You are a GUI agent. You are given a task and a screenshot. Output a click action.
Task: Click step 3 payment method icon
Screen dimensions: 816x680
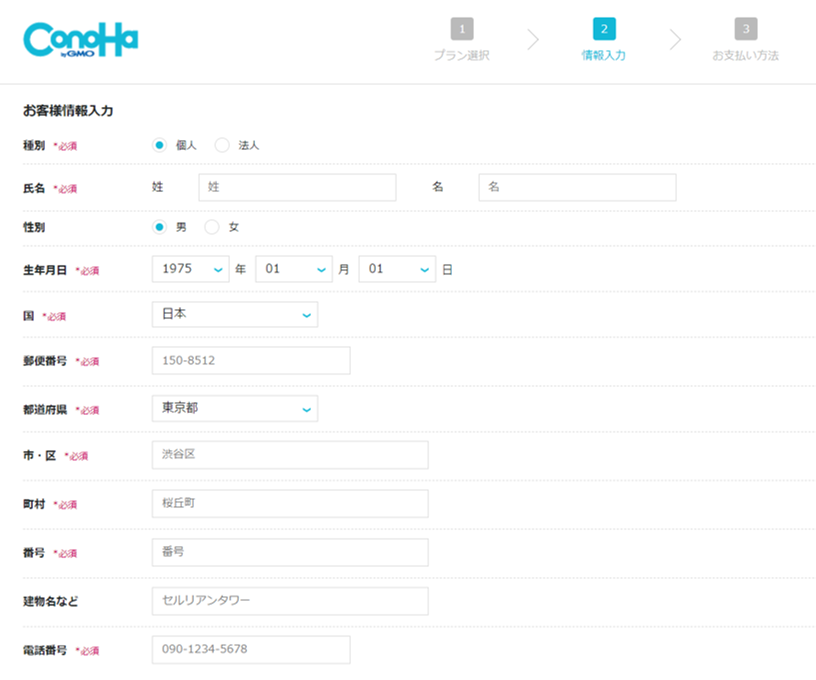(x=745, y=29)
